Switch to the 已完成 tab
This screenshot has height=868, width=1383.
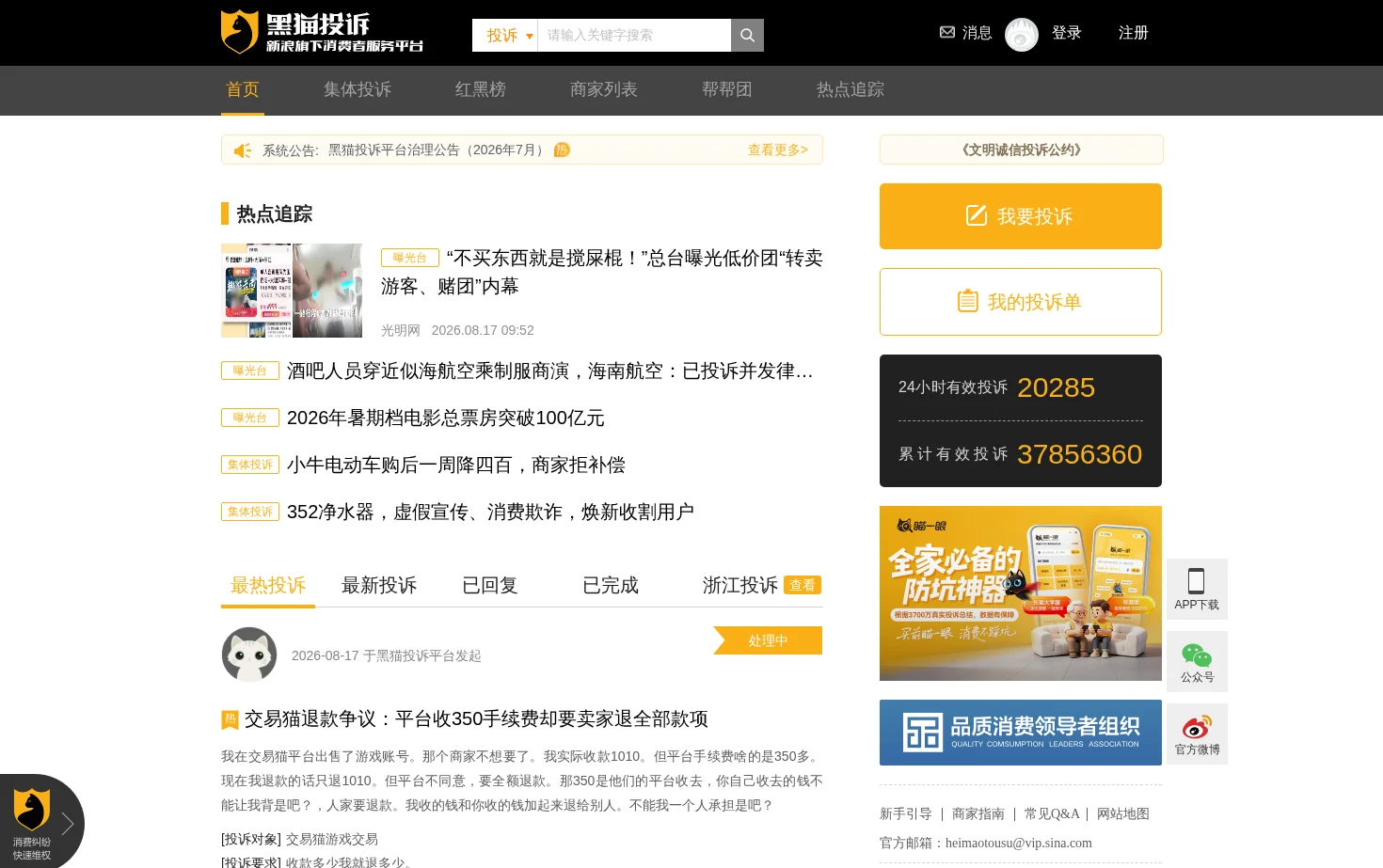point(611,585)
